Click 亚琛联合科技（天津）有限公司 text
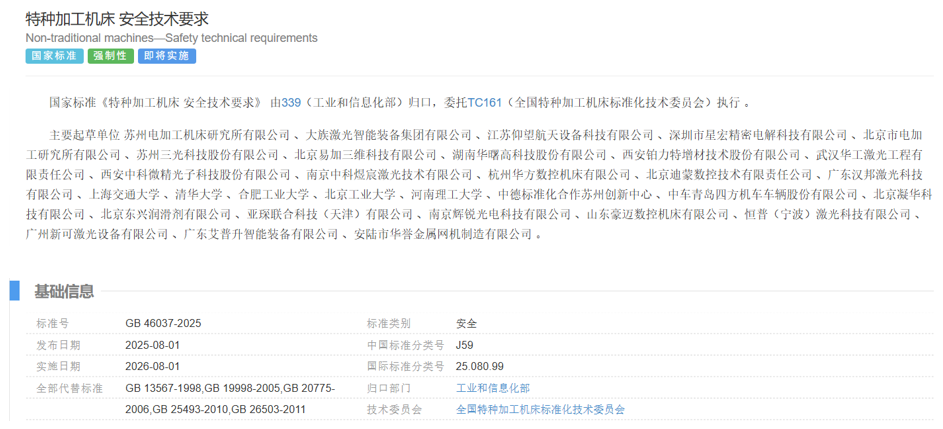Screen dimensions: 943x429 [x=330, y=214]
